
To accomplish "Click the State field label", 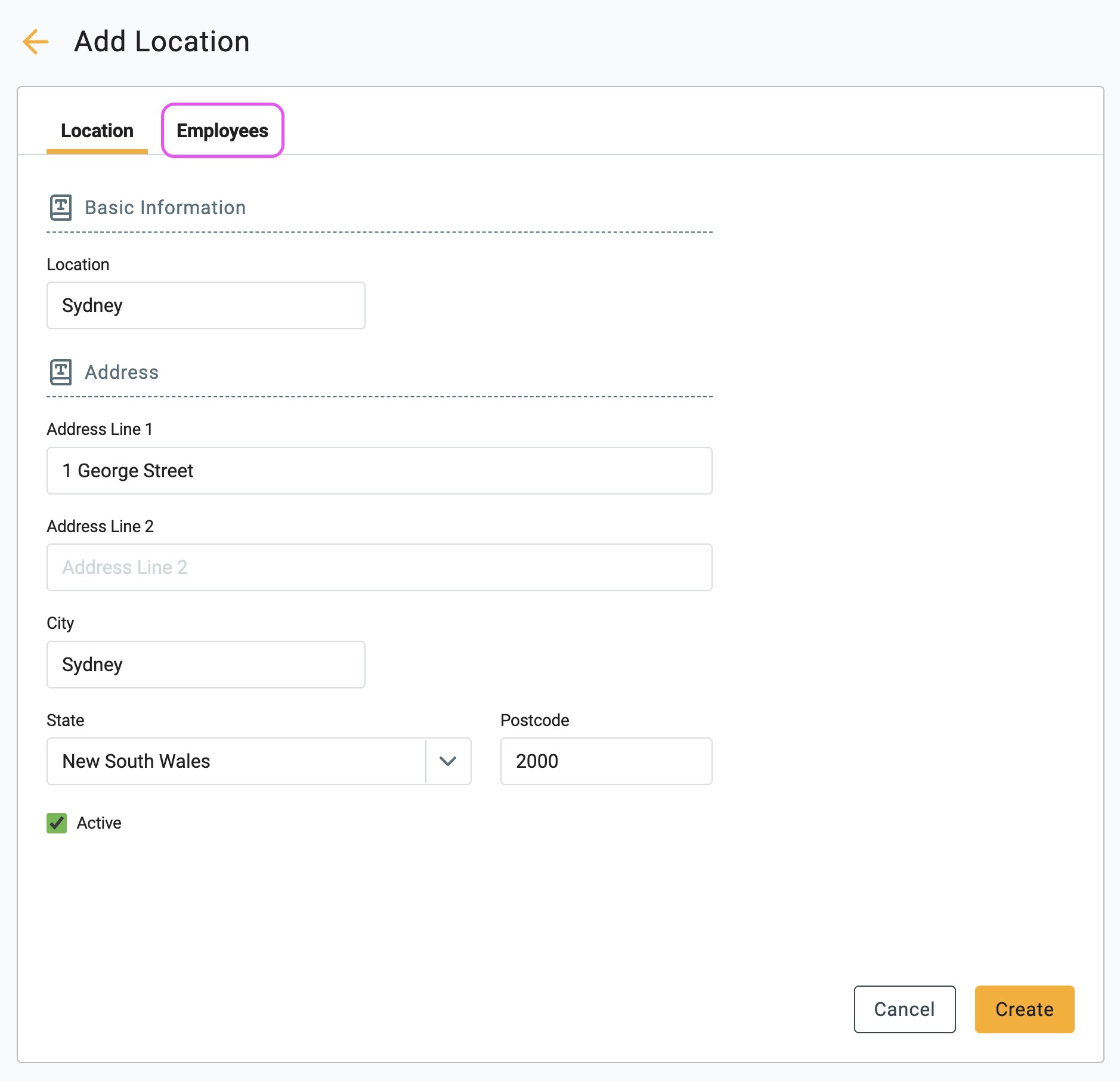I will tap(66, 720).
